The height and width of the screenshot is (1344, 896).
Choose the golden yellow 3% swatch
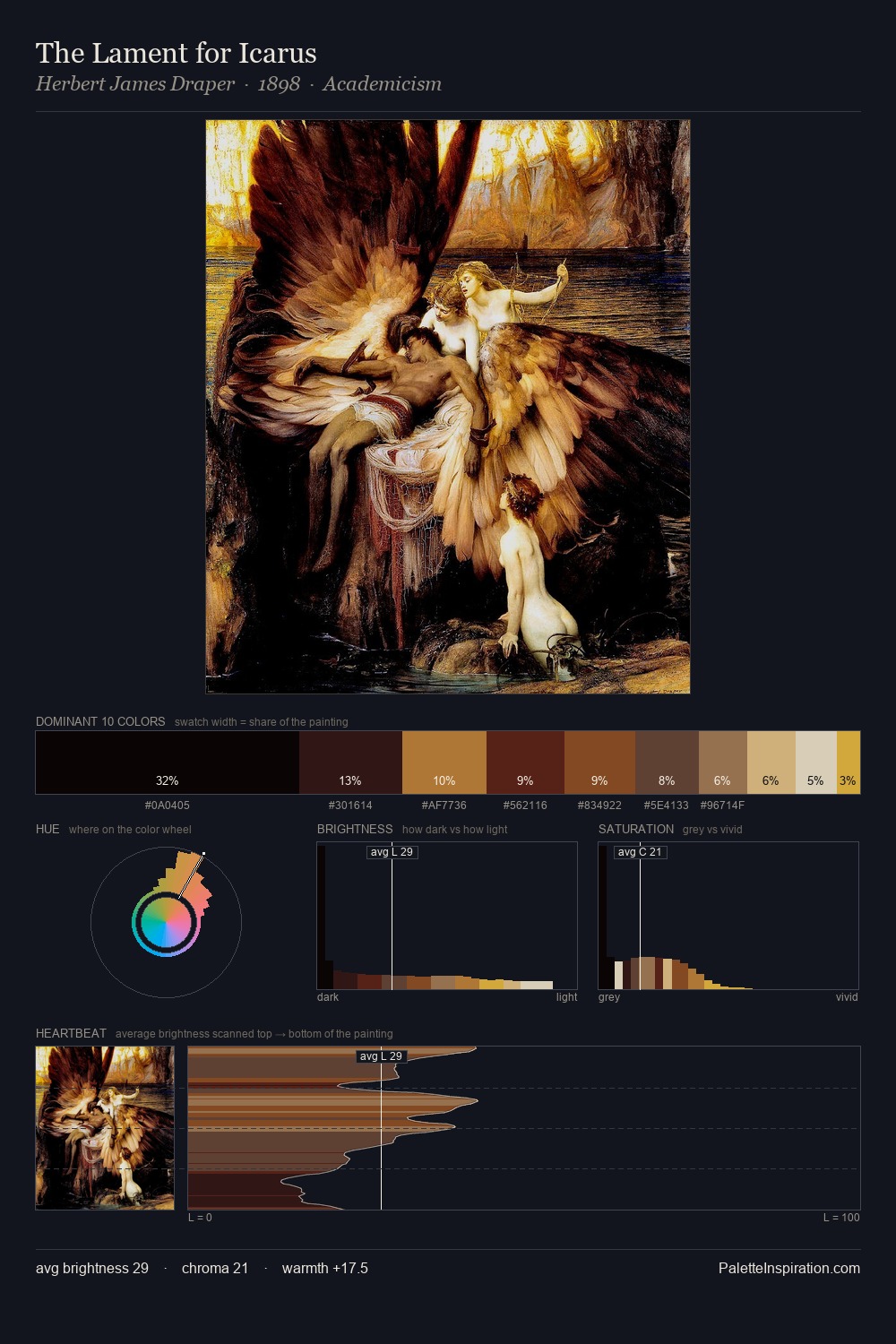[x=849, y=762]
